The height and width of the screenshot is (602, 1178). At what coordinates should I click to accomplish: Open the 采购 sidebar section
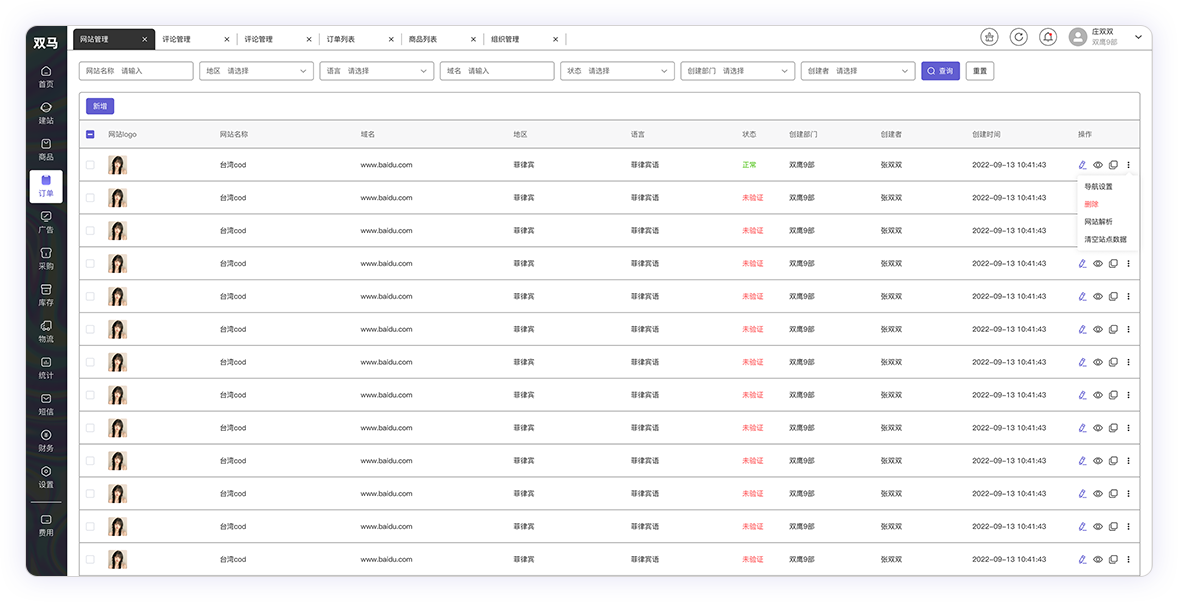tap(46, 259)
